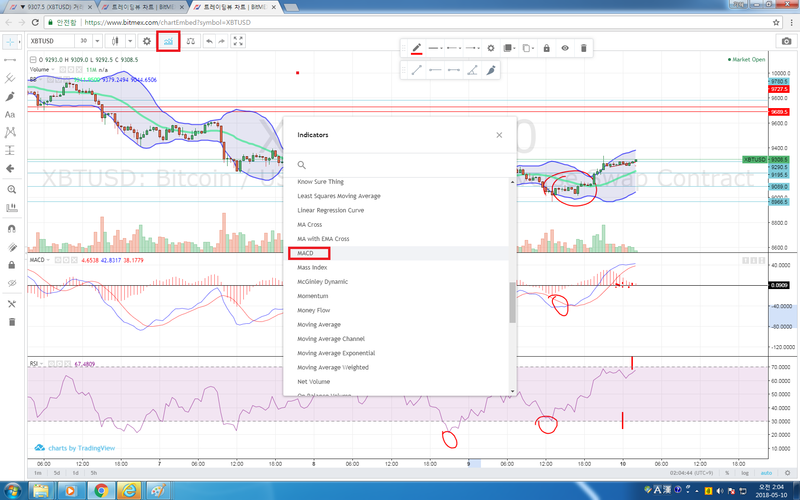
Task: Open line ending arrow style dropdown
Action: [x=472, y=48]
